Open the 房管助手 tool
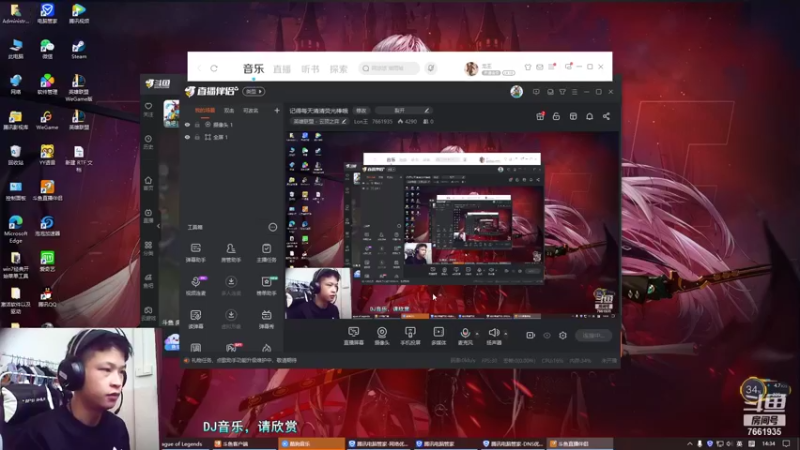The height and width of the screenshot is (450, 800). coord(231,253)
